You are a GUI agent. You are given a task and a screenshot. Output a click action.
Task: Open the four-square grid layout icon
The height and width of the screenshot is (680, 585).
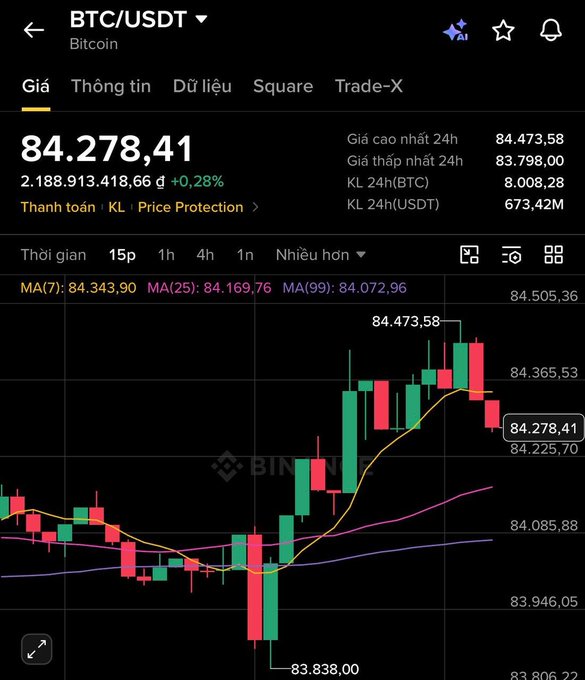[x=554, y=255]
